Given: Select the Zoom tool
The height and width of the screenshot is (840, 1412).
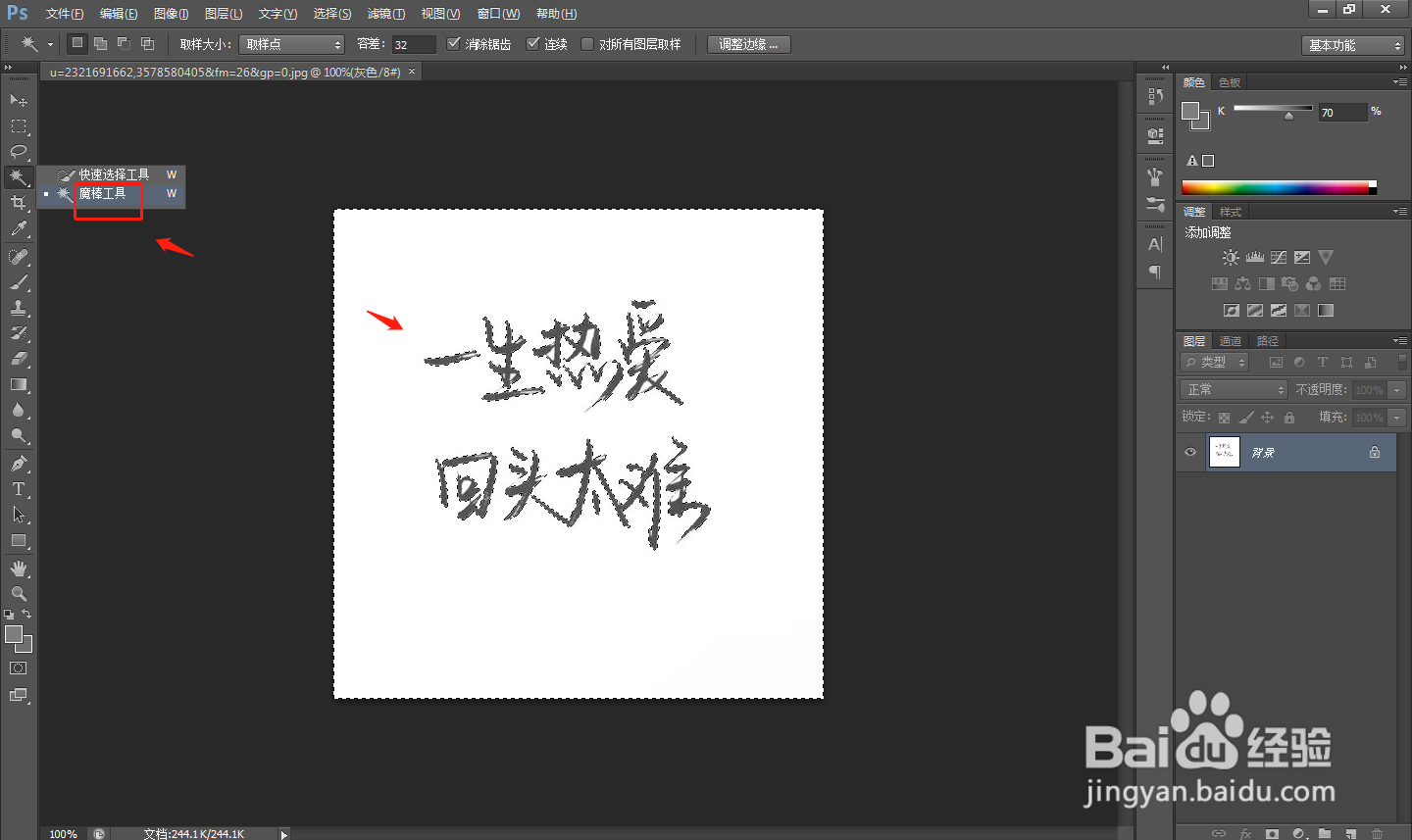Looking at the screenshot, I should click(19, 594).
